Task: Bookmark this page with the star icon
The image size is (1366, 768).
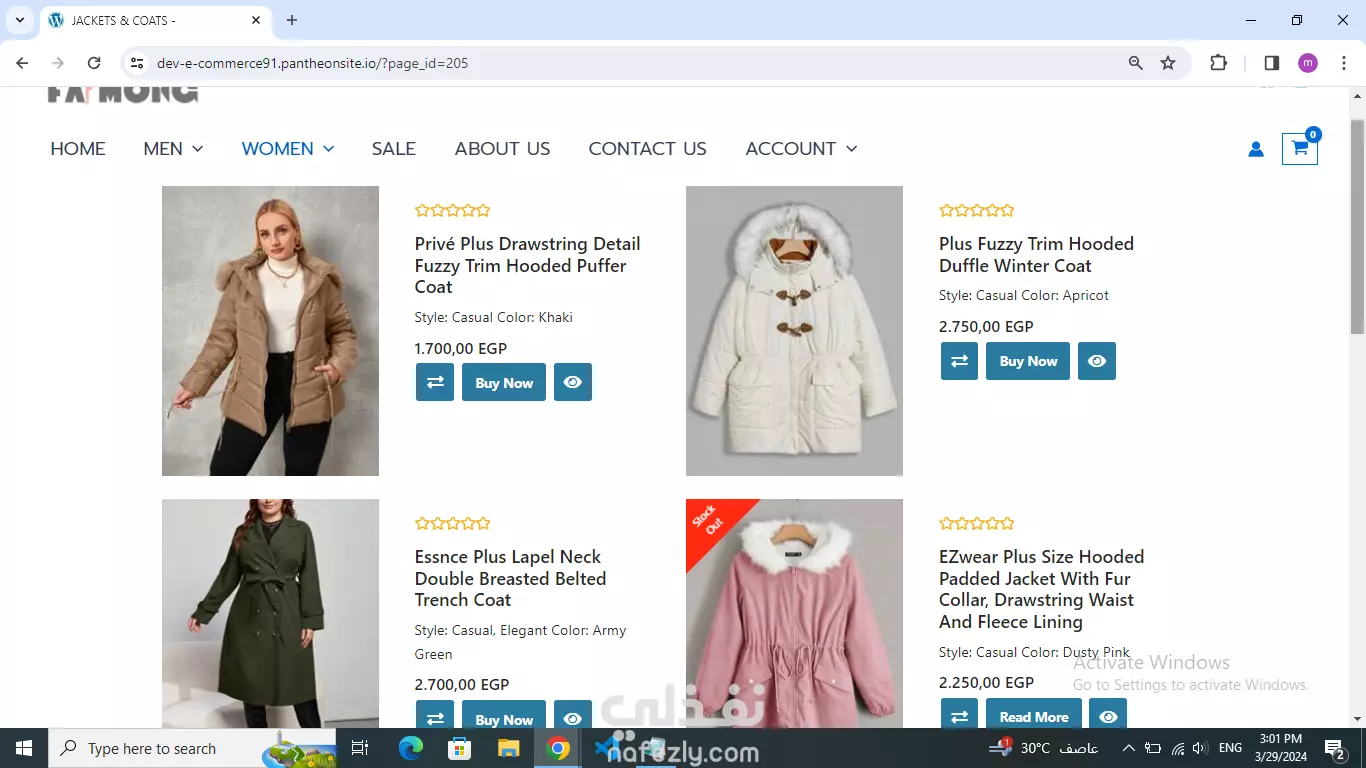Action: pyautogui.click(x=1168, y=63)
